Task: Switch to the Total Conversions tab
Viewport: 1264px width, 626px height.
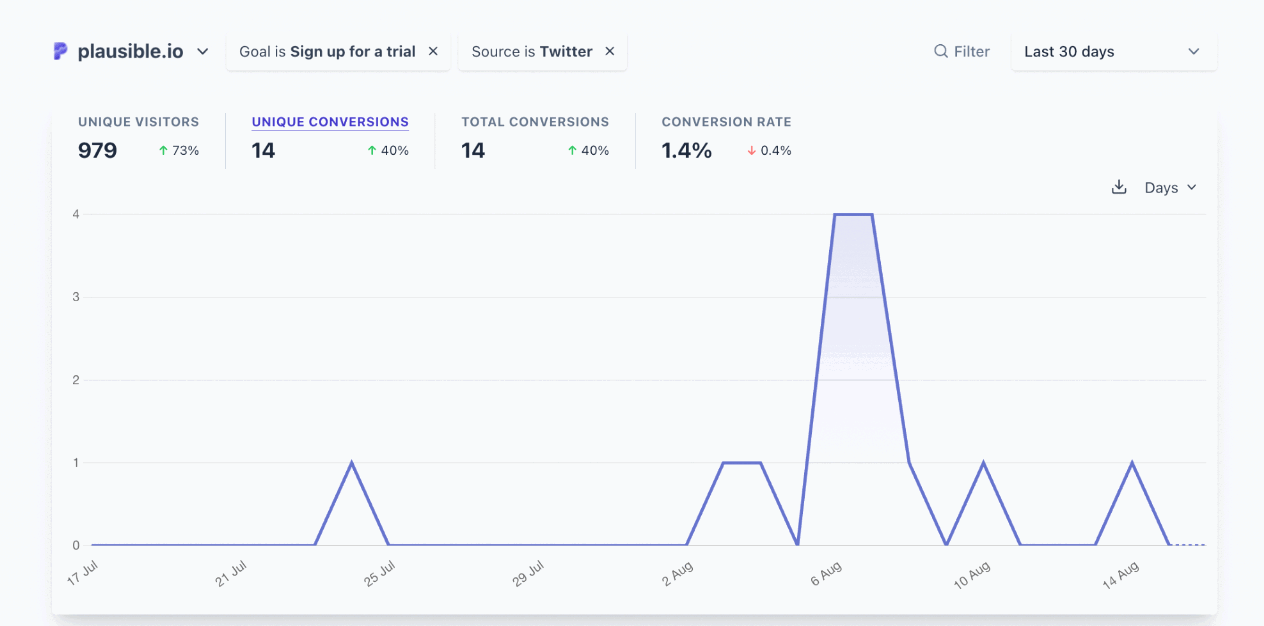Action: pos(535,135)
